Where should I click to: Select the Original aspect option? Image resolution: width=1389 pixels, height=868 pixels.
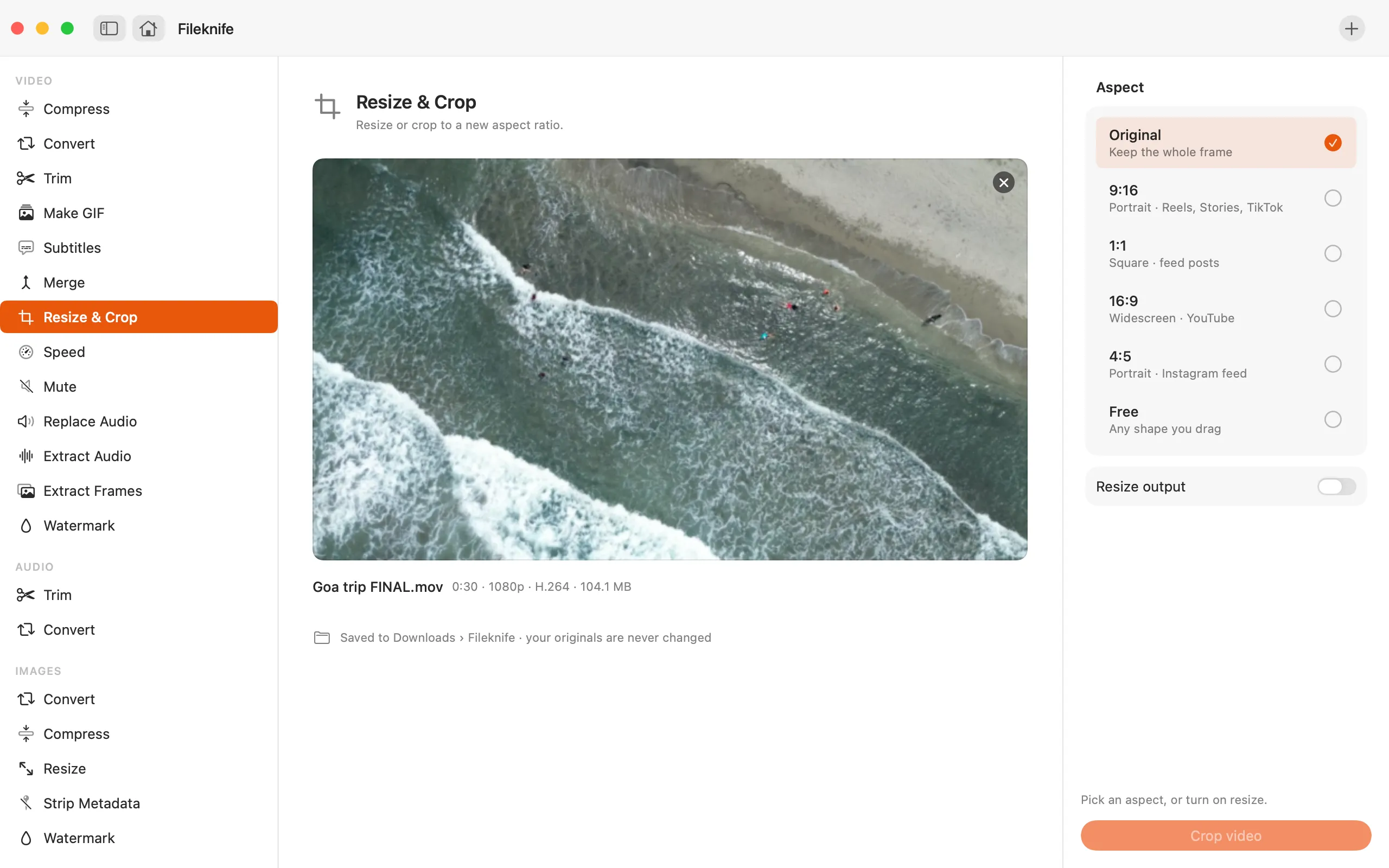1226,143
